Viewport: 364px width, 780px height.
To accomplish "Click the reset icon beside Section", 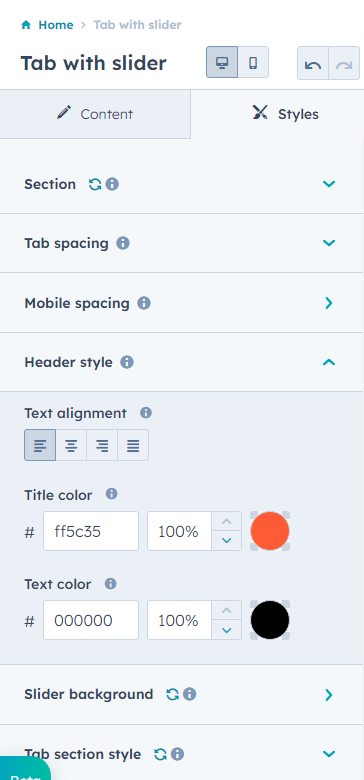I will point(94,185).
